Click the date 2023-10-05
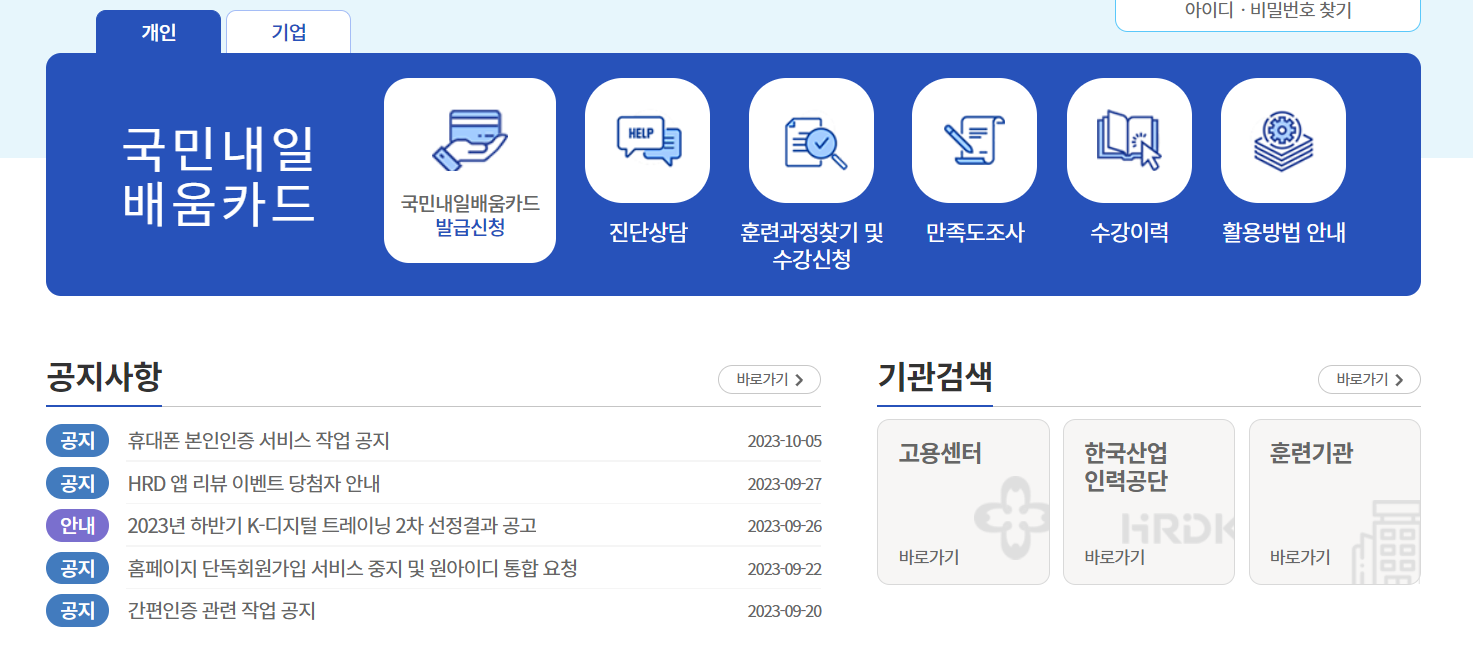The image size is (1473, 665). click(x=785, y=442)
